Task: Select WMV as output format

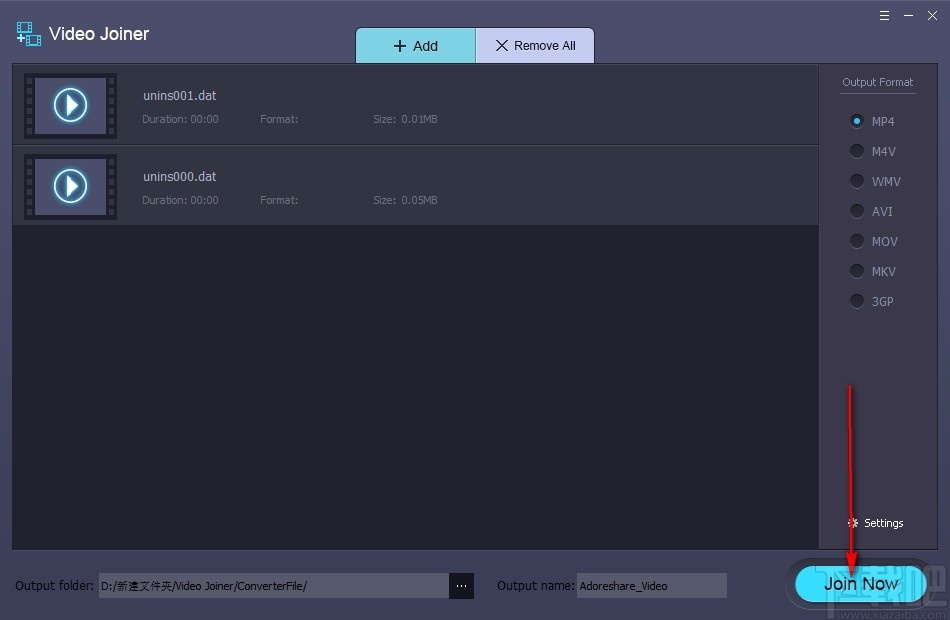Action: click(x=857, y=181)
